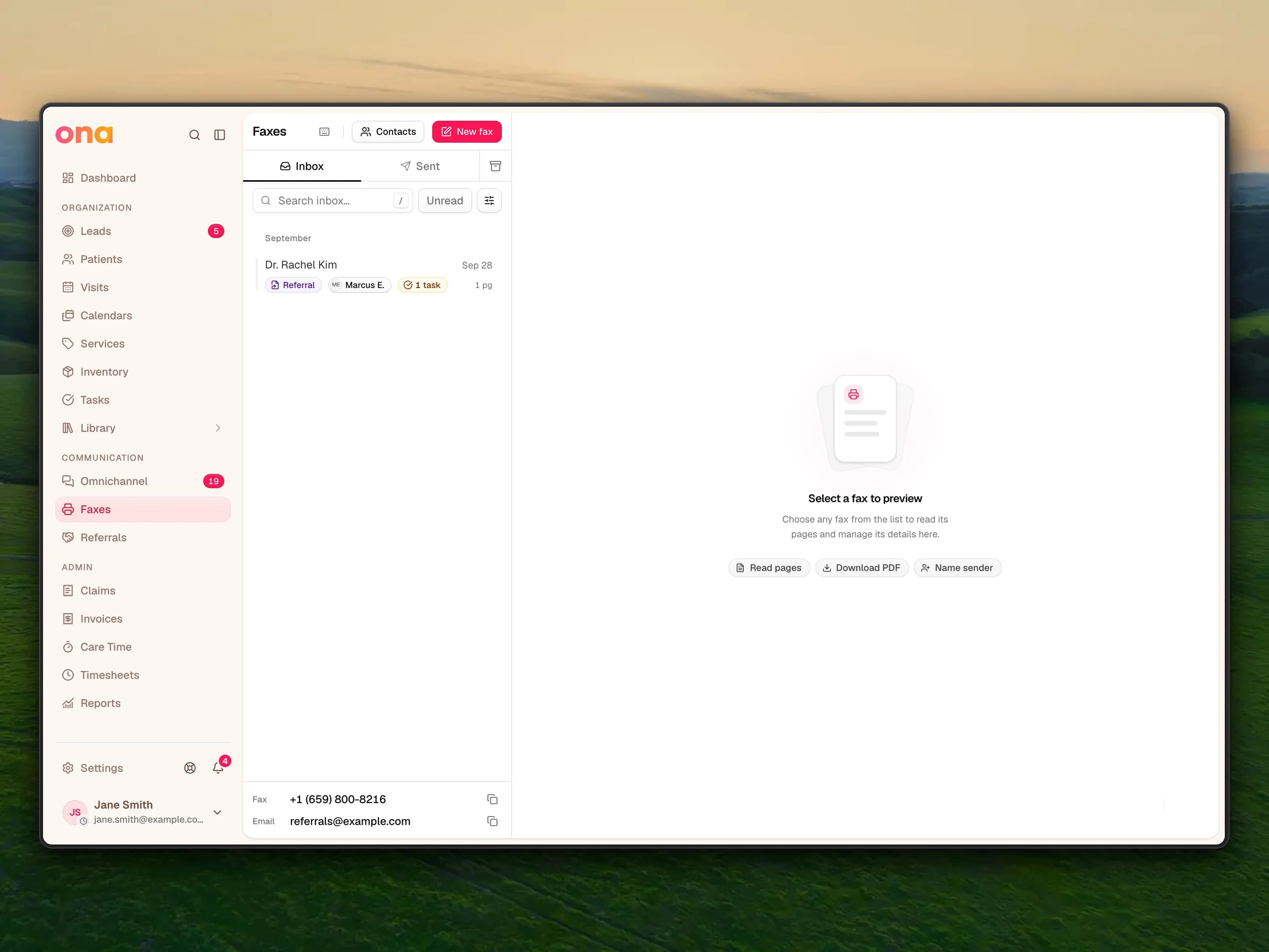Image resolution: width=1269 pixels, height=952 pixels.
Task: Toggle the Unread filter
Action: (x=445, y=201)
